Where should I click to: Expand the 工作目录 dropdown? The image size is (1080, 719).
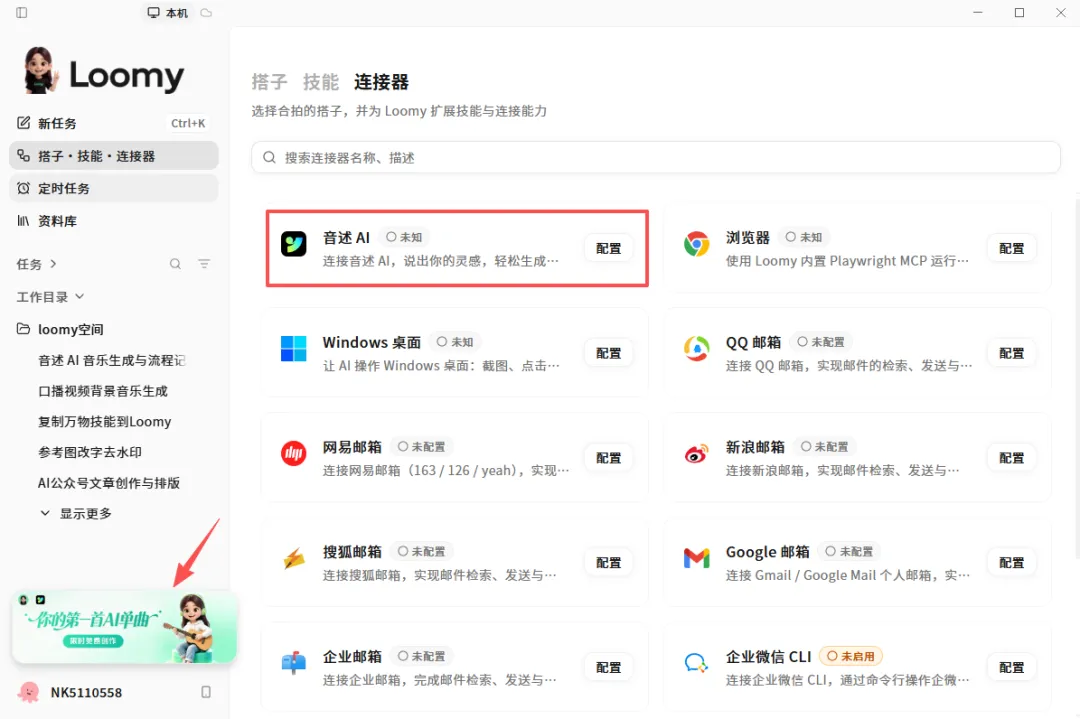(50, 297)
